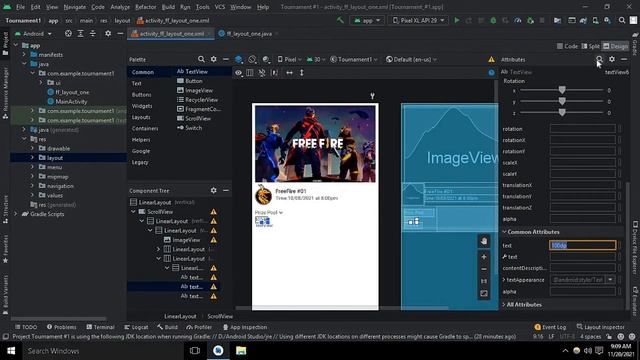This screenshot has height=360, width=640.
Task: Click the column layout icon in design toolbar
Action: [x=250, y=73]
